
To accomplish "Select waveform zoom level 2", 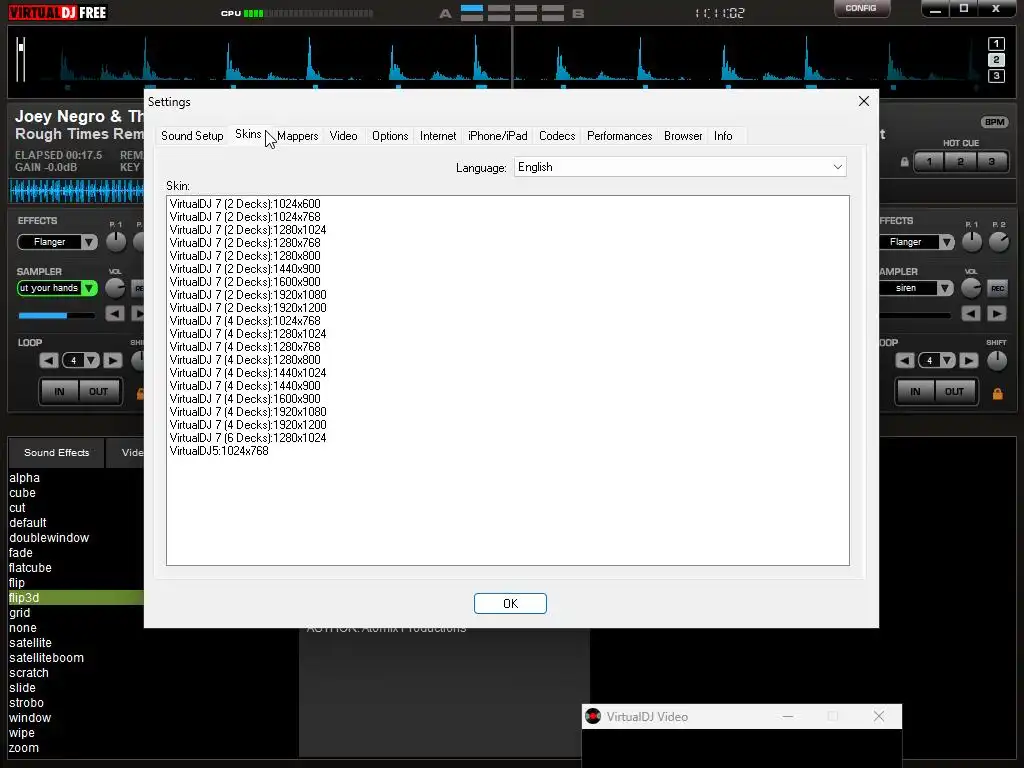I will [x=996, y=60].
